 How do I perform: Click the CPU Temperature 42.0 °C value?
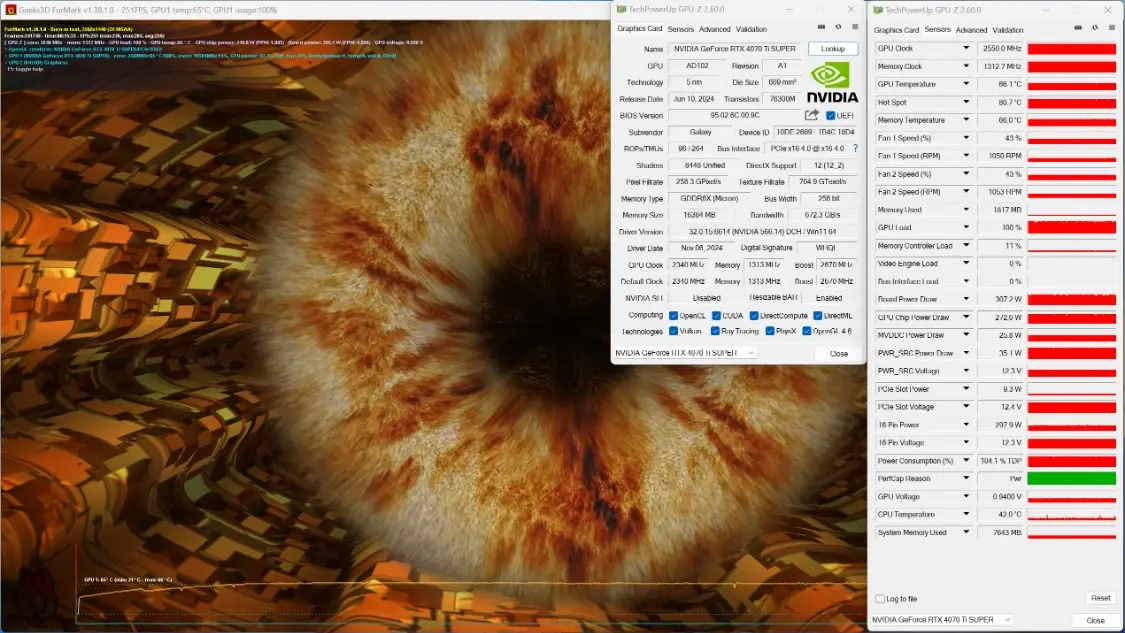click(1000, 515)
